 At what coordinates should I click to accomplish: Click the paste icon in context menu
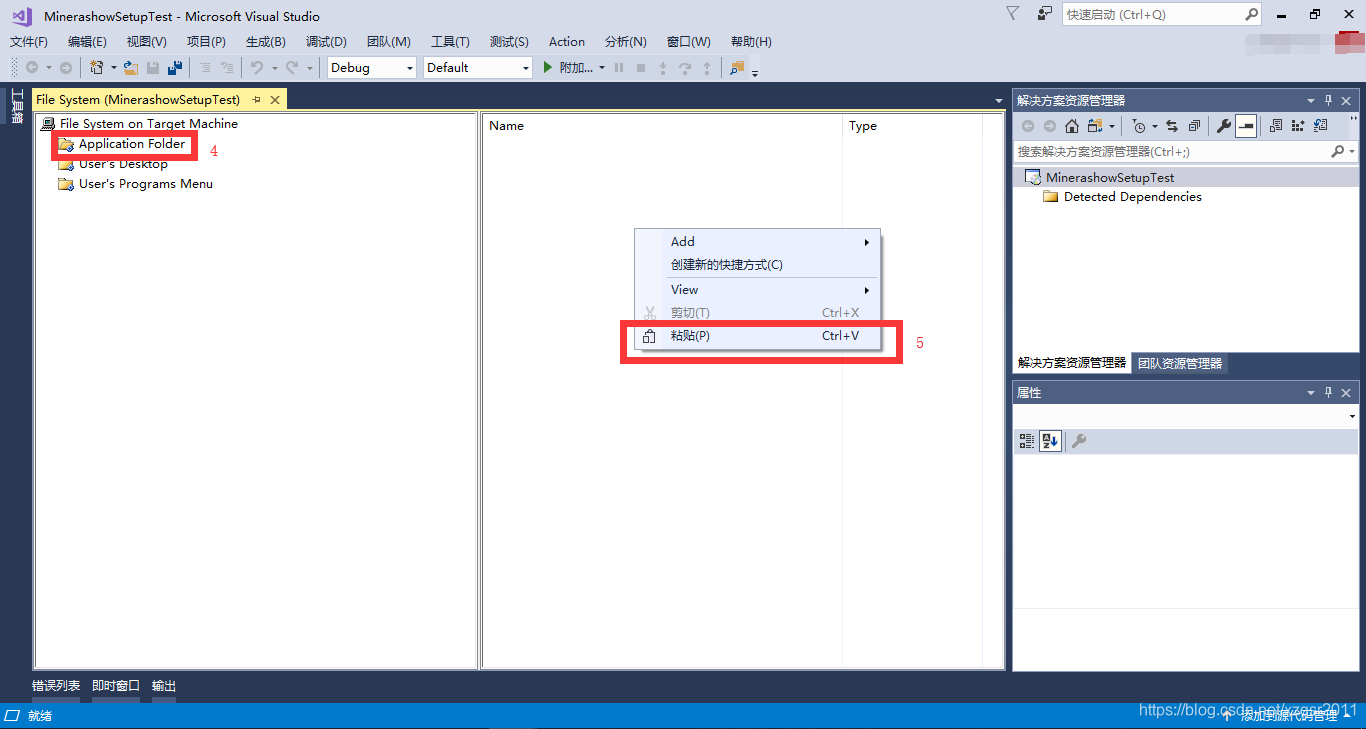[x=649, y=337]
